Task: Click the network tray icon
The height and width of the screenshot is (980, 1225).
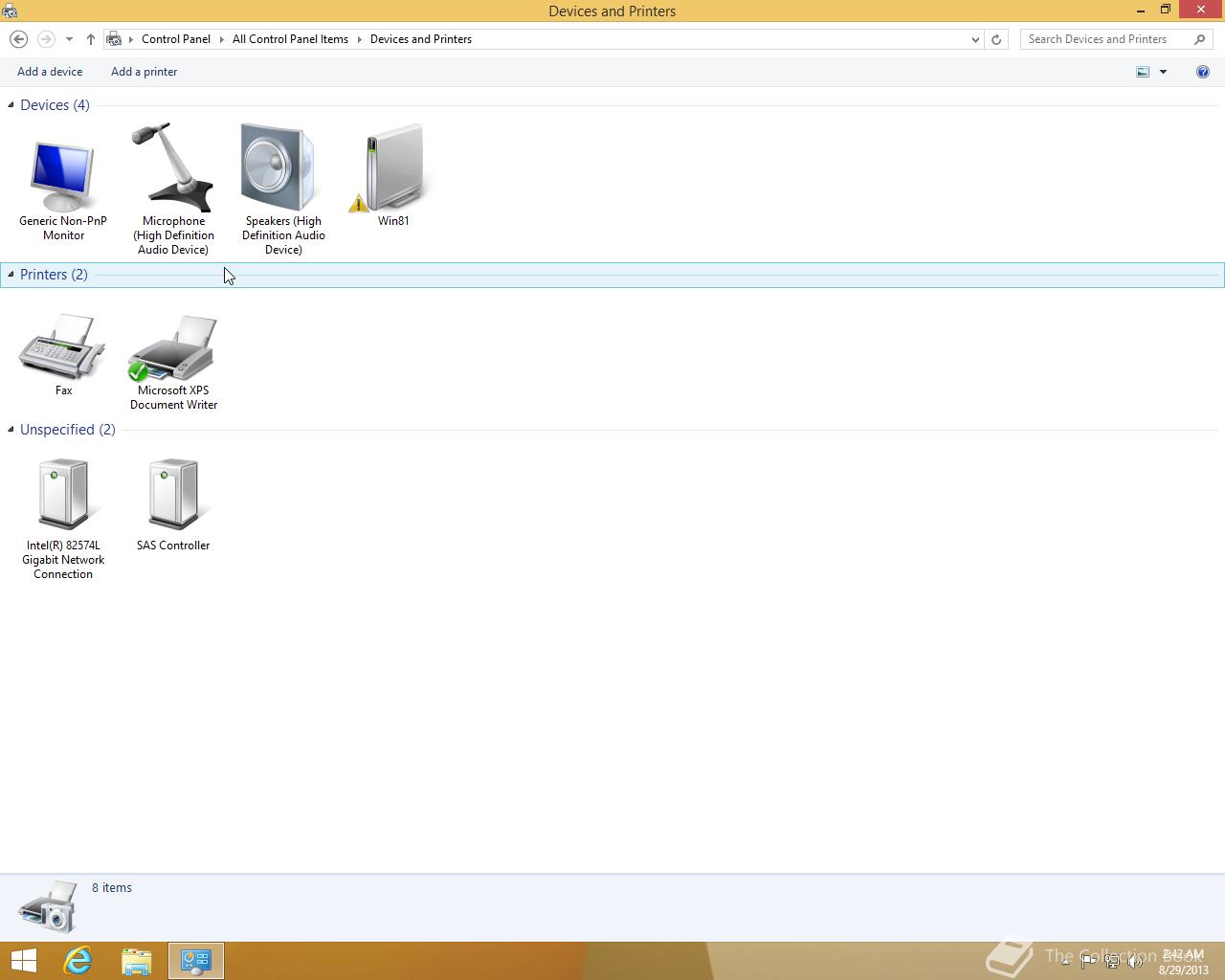Action: [1112, 962]
